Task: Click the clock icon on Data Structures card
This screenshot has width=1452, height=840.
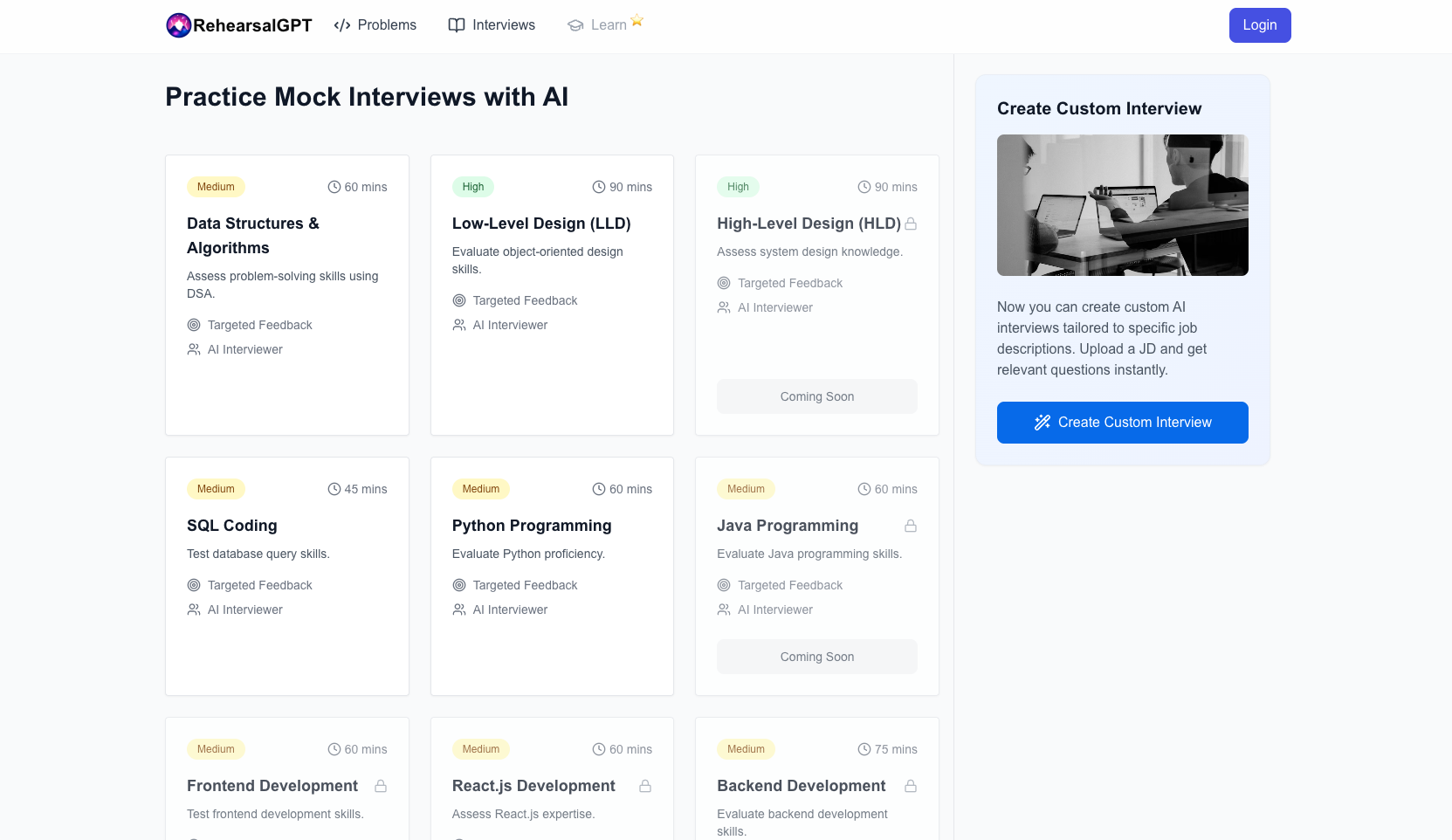Action: tap(334, 187)
